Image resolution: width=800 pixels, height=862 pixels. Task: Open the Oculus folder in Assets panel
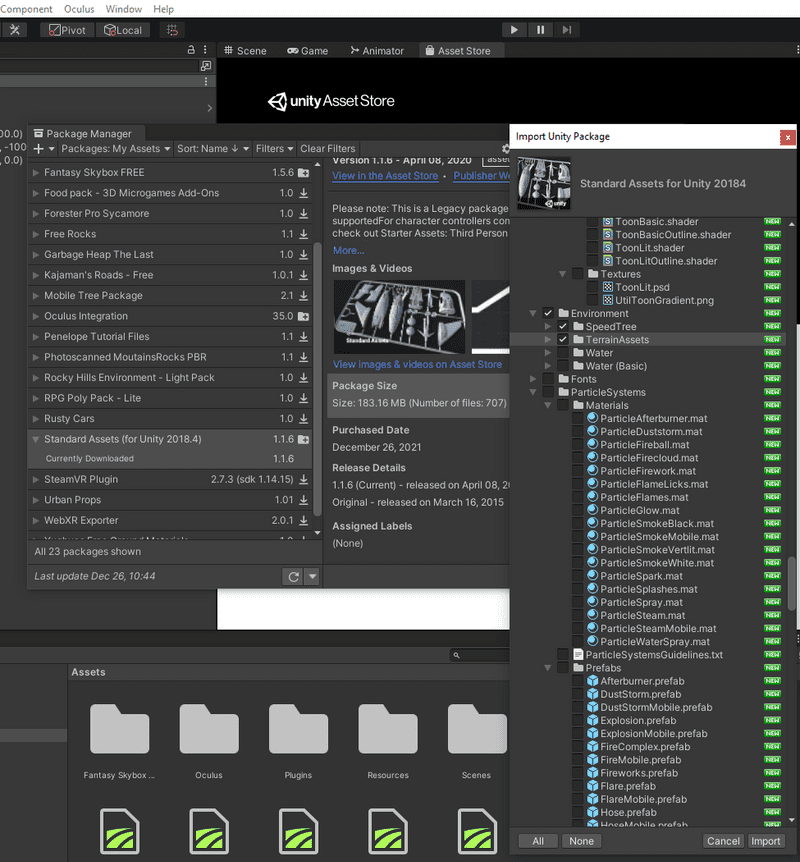click(209, 729)
